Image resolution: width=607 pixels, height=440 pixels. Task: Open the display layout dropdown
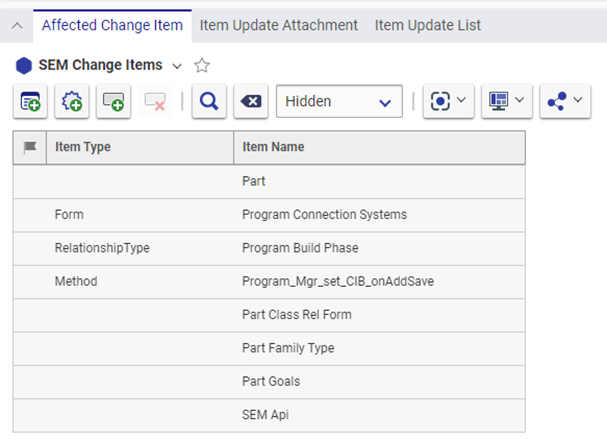(x=506, y=101)
